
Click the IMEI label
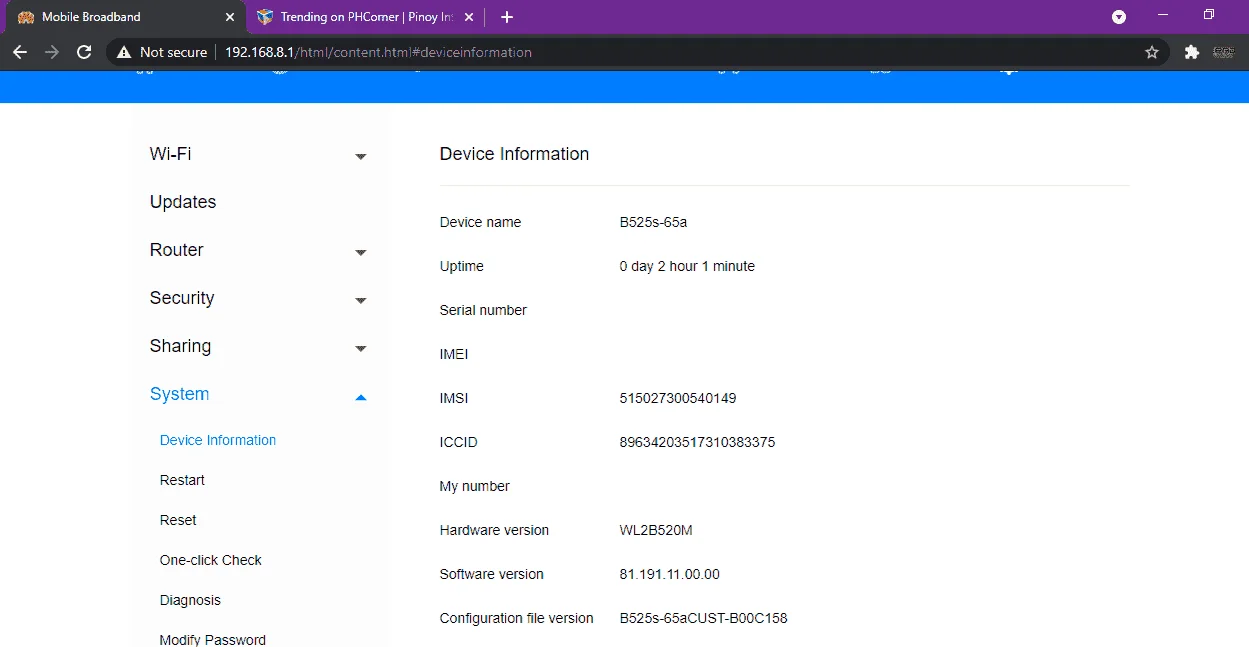(454, 354)
